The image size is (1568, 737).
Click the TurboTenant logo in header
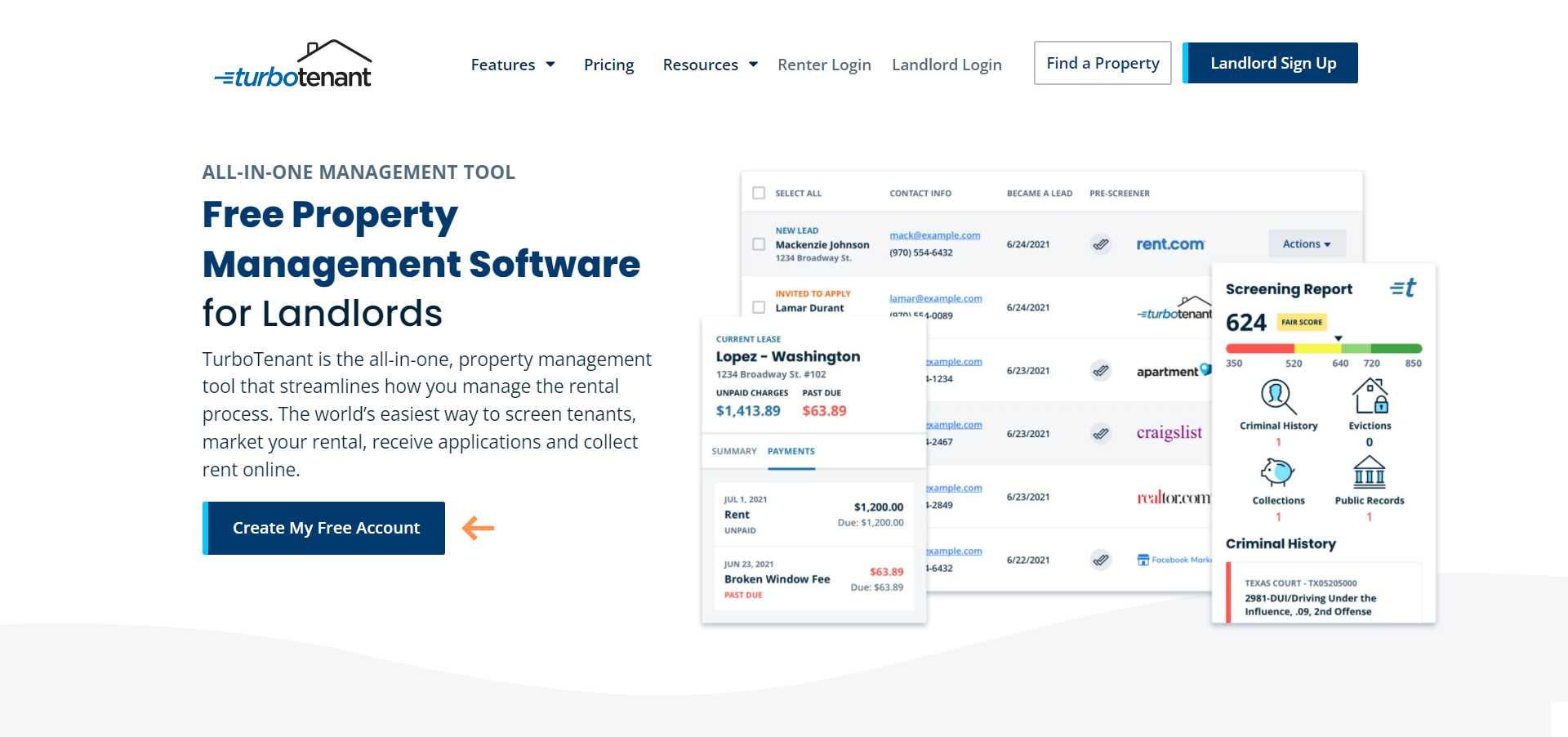click(293, 65)
